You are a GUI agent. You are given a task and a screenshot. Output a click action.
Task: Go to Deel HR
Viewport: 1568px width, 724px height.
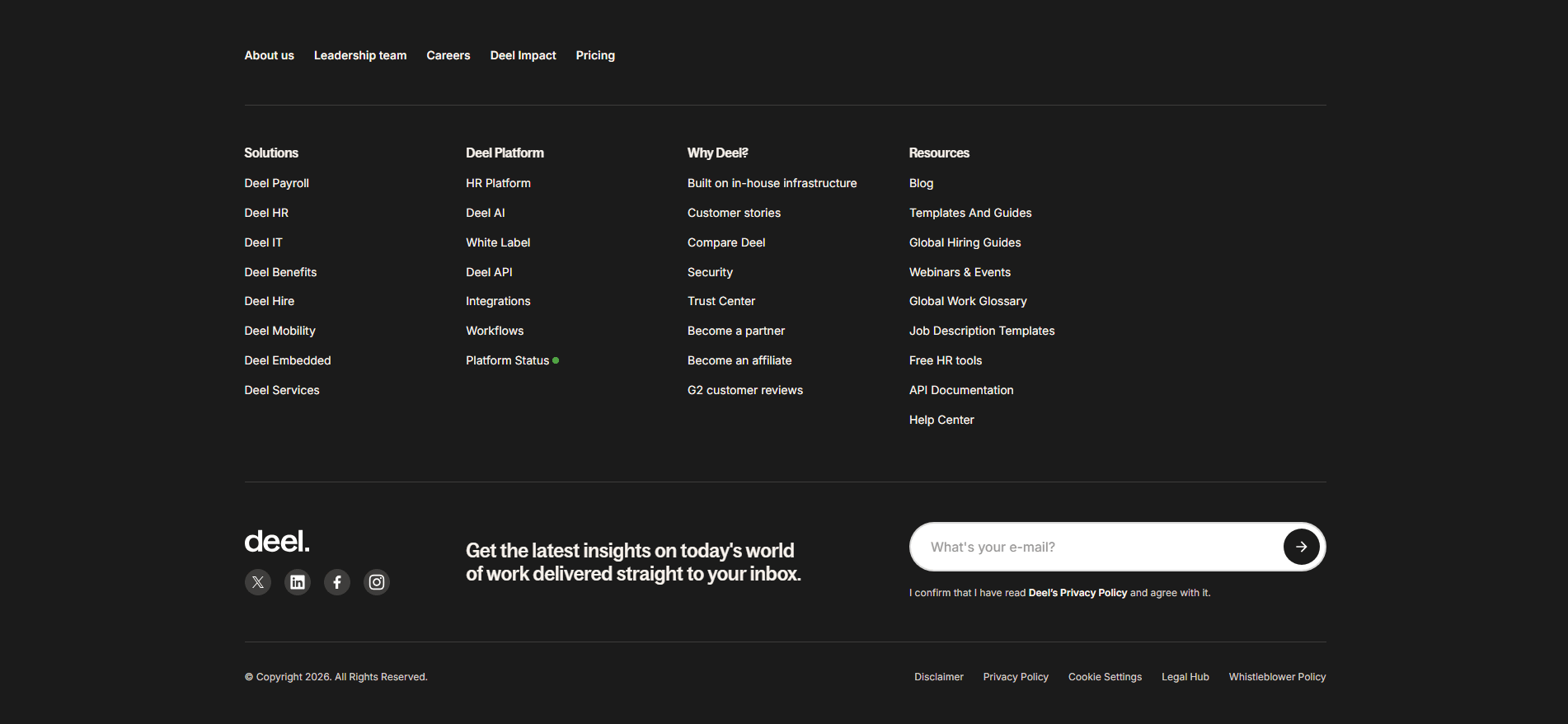coord(266,213)
